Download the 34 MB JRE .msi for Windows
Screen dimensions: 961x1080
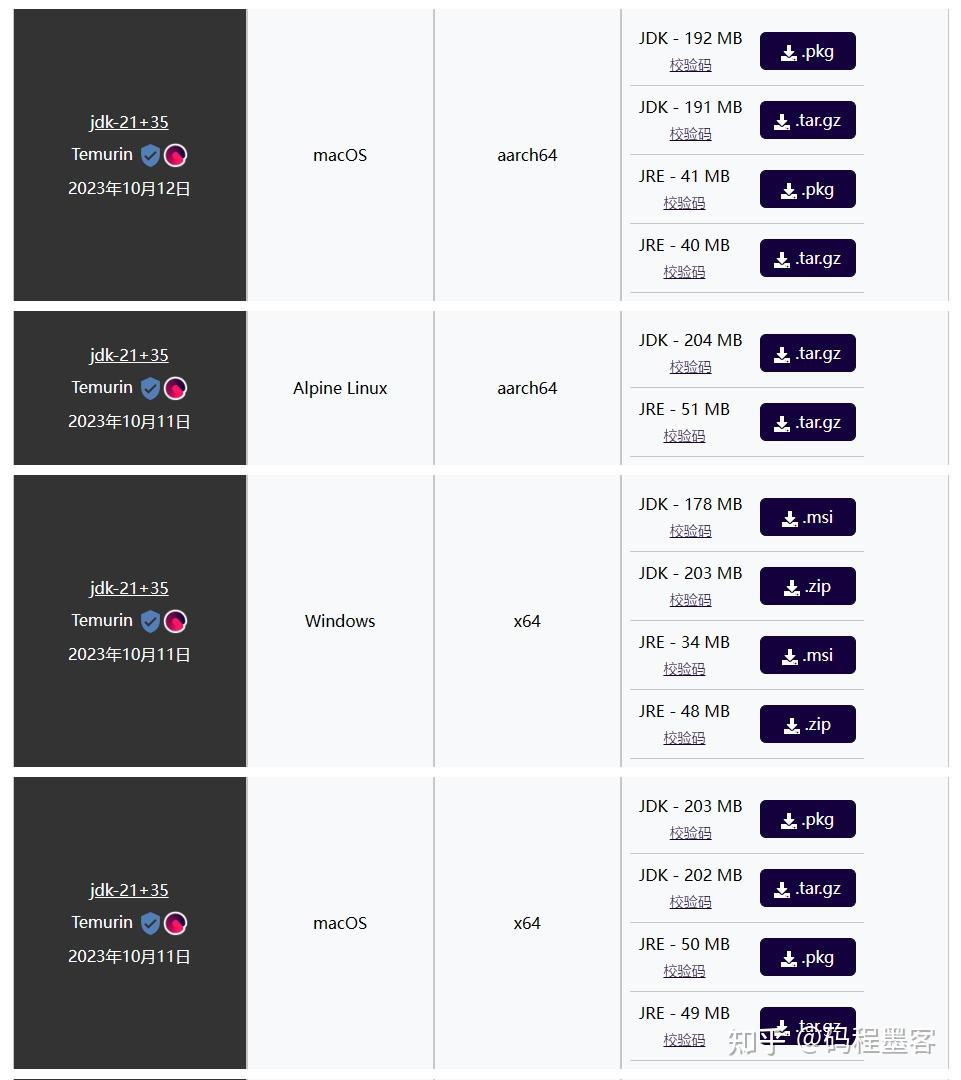pyautogui.click(x=807, y=656)
